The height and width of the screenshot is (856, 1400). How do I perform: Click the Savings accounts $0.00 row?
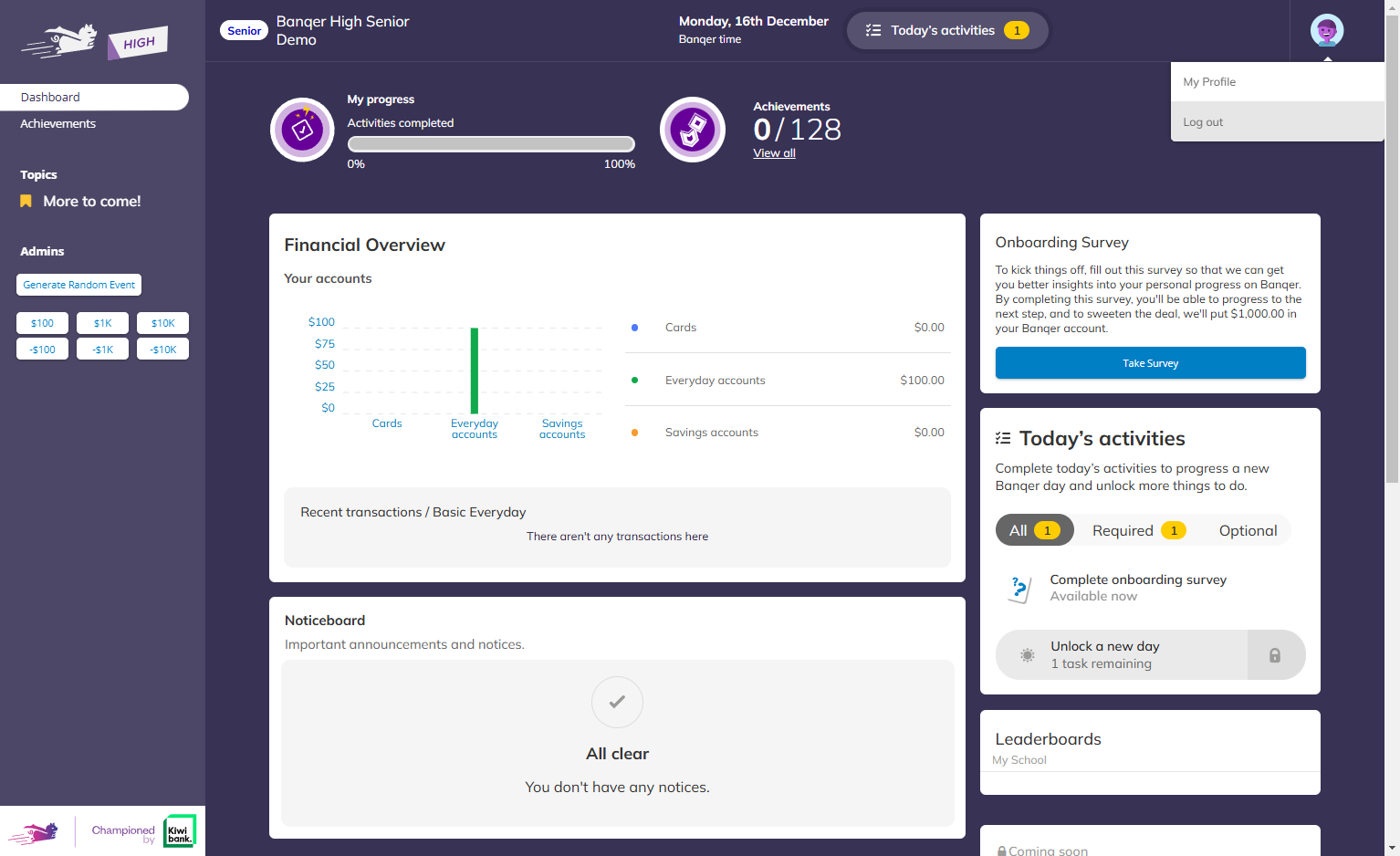pos(788,433)
